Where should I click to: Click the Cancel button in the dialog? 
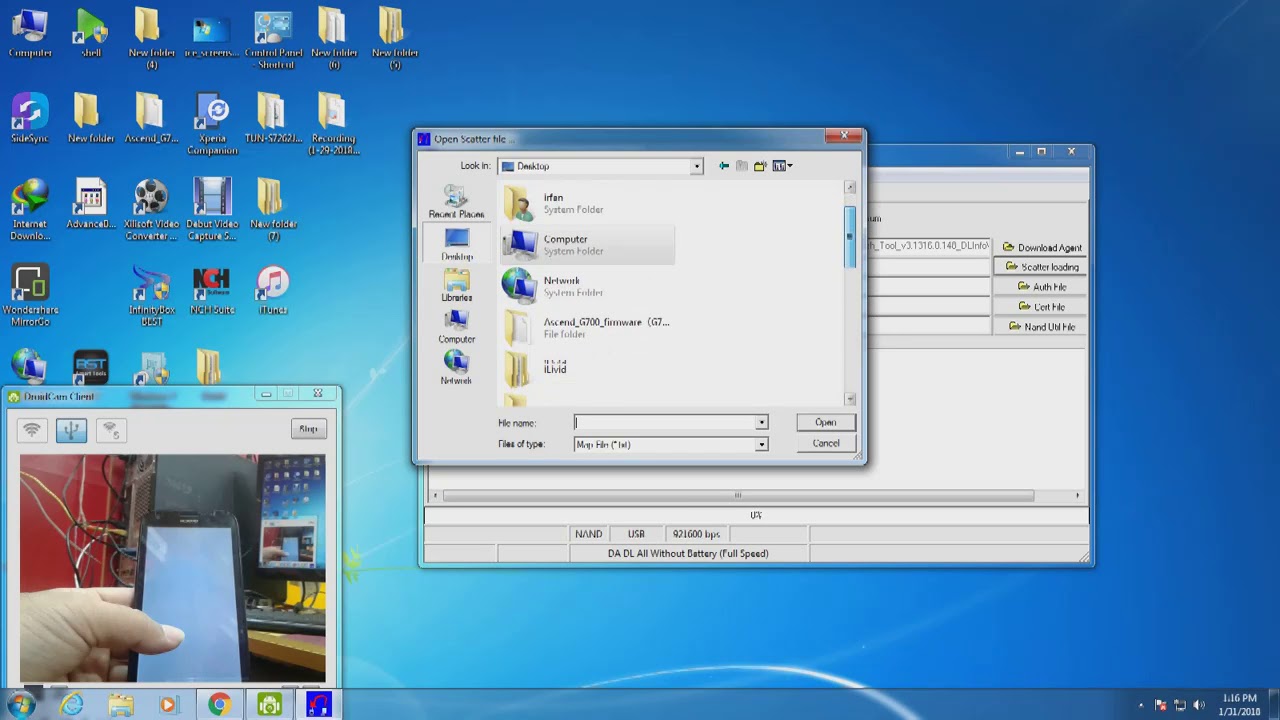click(825, 443)
